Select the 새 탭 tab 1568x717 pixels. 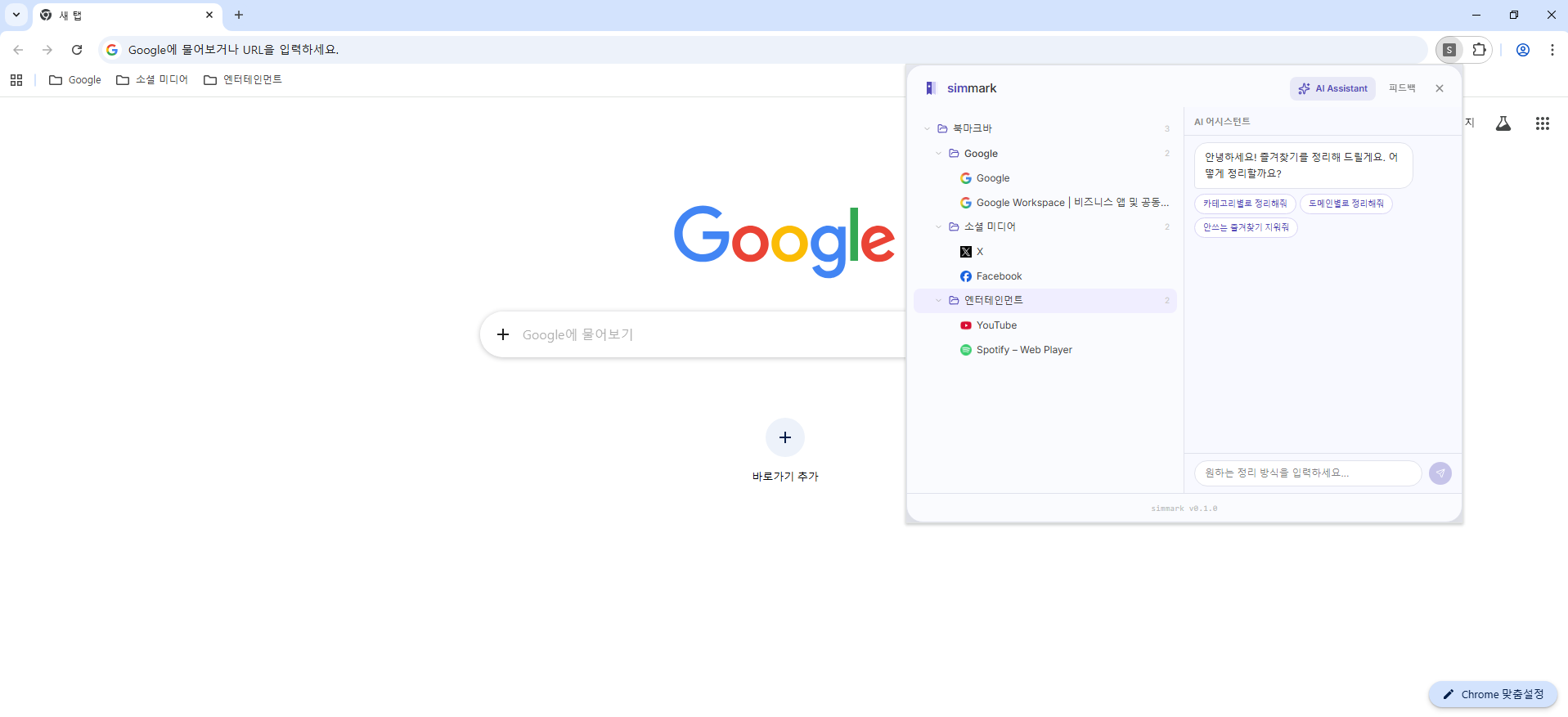[x=127, y=16]
